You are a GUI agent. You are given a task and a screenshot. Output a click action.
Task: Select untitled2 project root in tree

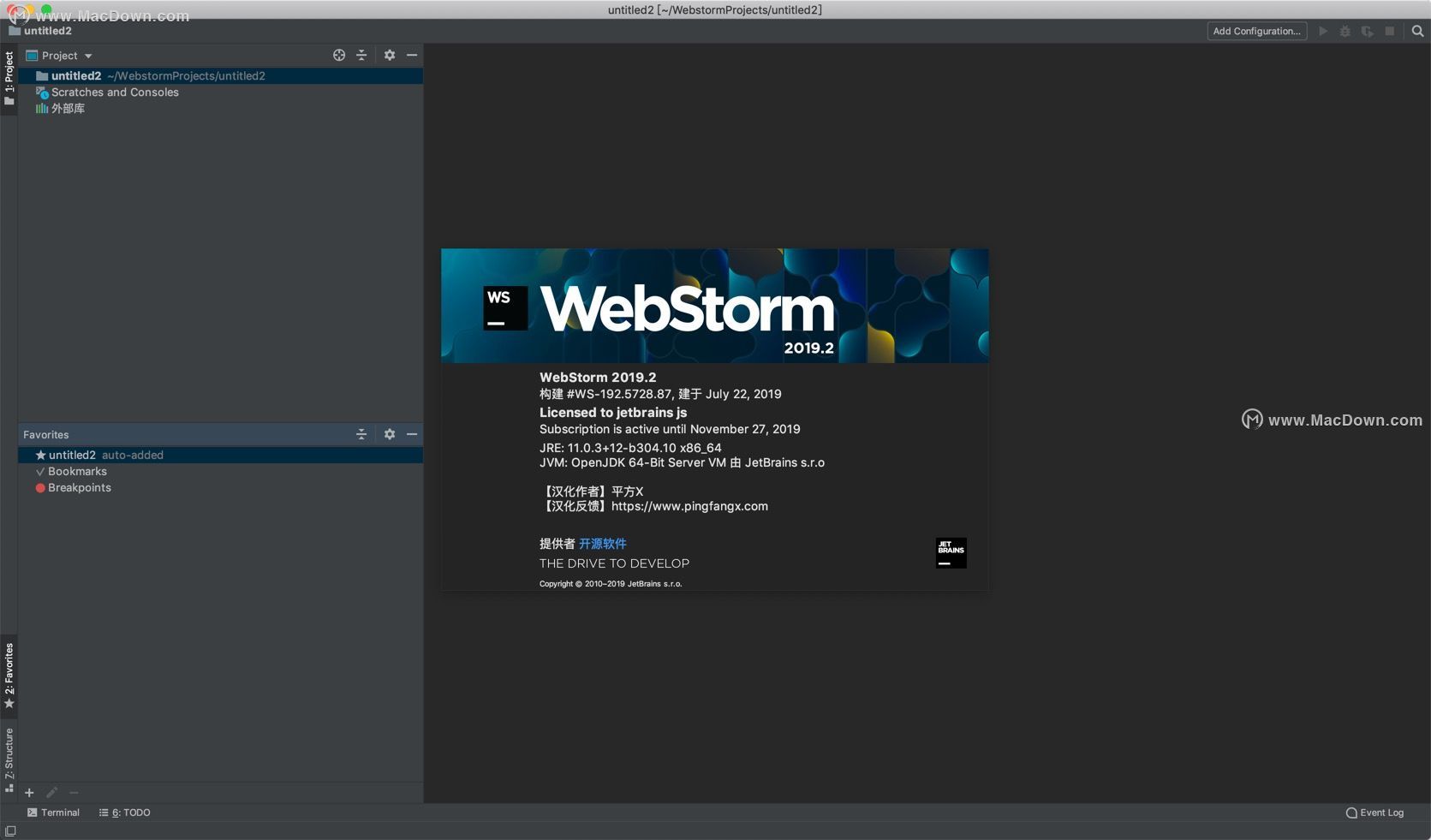pos(221,75)
